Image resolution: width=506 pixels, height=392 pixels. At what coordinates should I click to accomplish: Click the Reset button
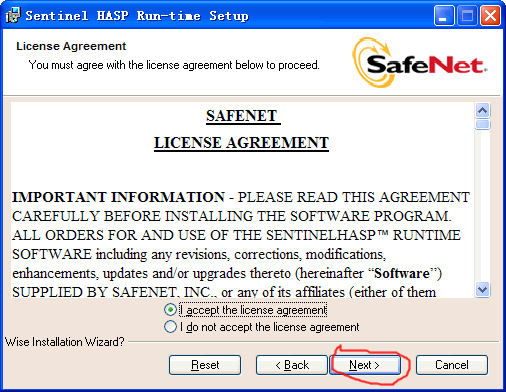(x=205, y=365)
